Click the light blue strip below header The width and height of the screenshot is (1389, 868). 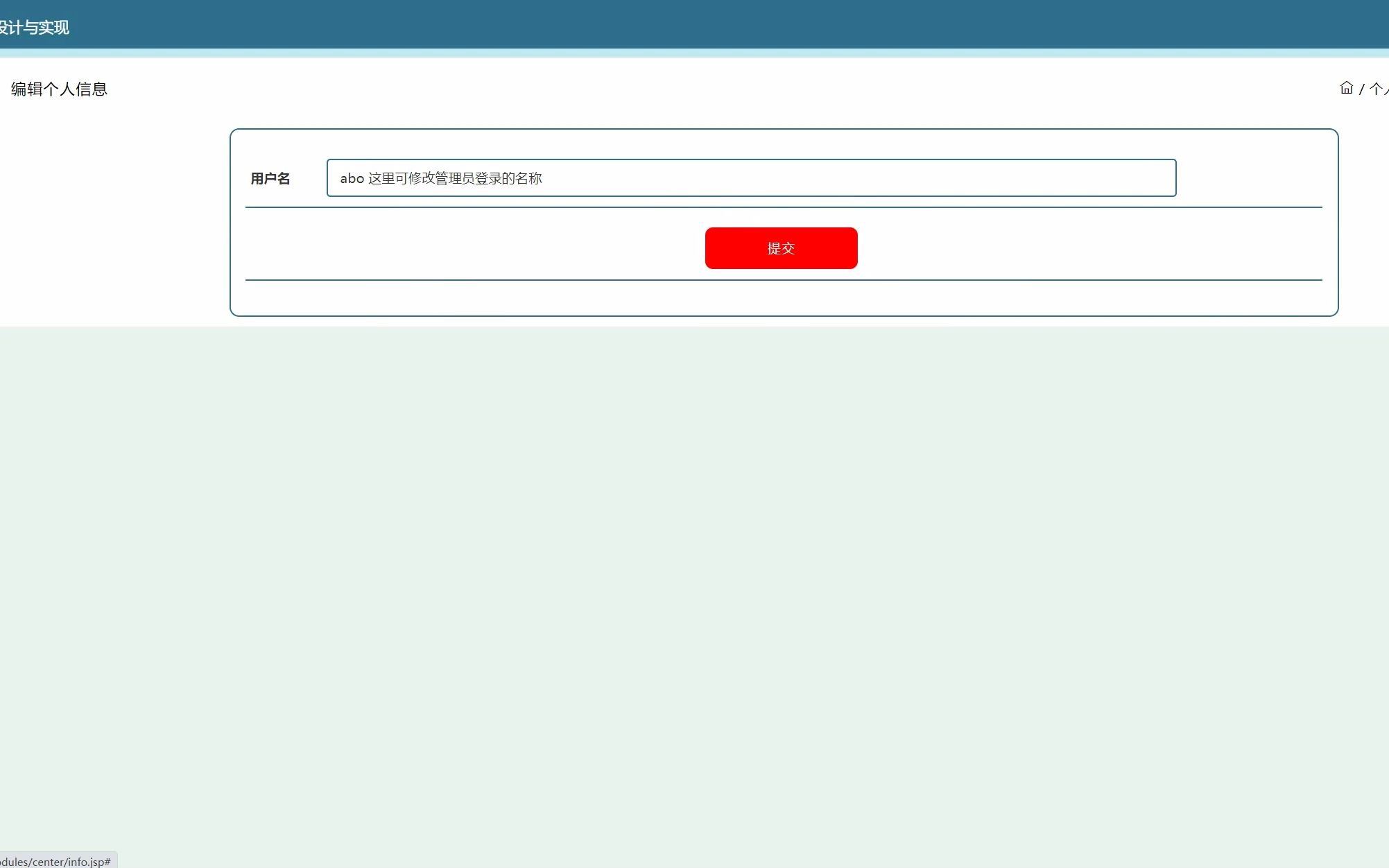(693, 52)
